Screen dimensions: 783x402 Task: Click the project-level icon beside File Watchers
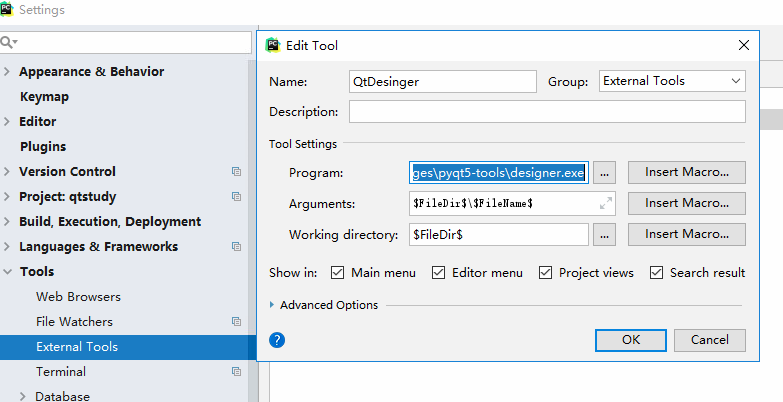tap(236, 322)
